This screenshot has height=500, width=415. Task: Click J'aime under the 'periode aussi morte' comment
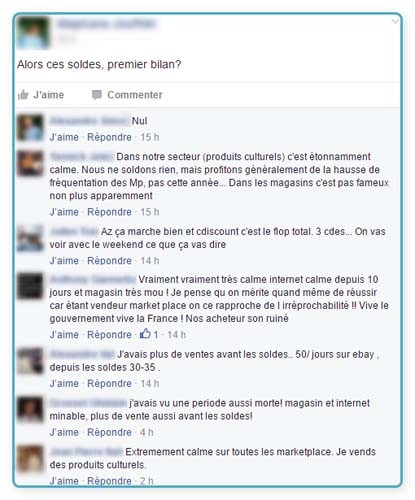(x=64, y=432)
